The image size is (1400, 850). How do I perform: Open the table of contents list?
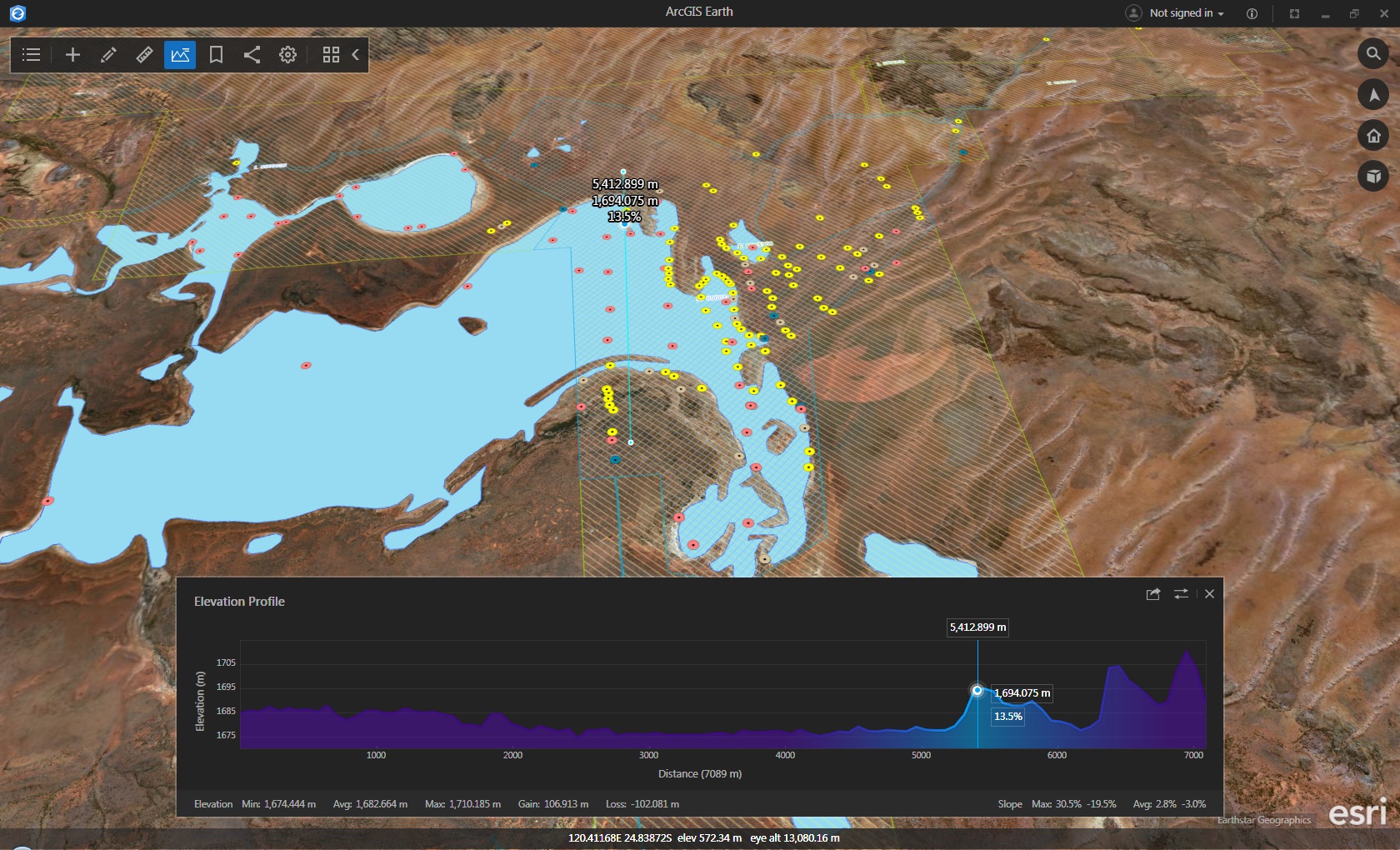click(x=32, y=55)
